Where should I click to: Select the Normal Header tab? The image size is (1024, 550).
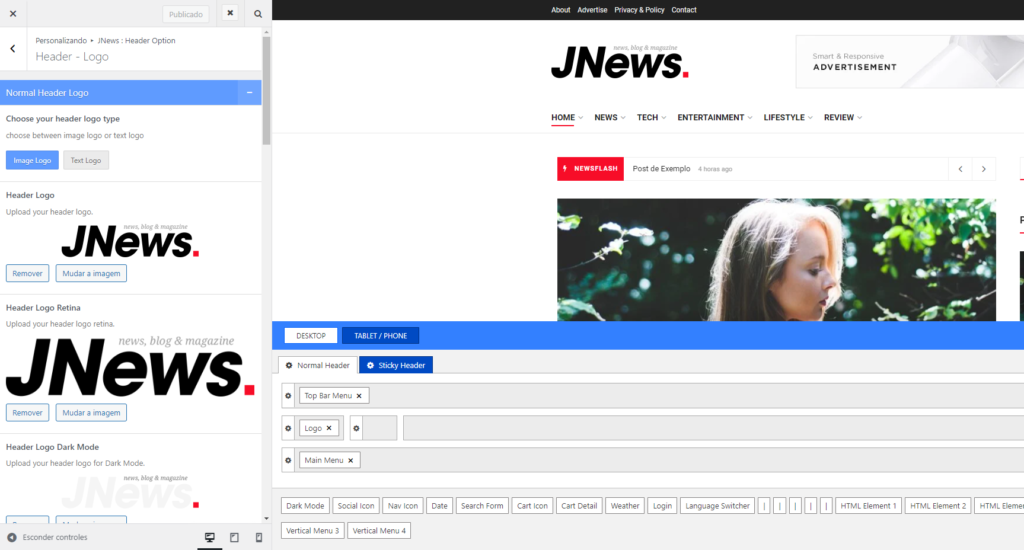tap(318, 365)
